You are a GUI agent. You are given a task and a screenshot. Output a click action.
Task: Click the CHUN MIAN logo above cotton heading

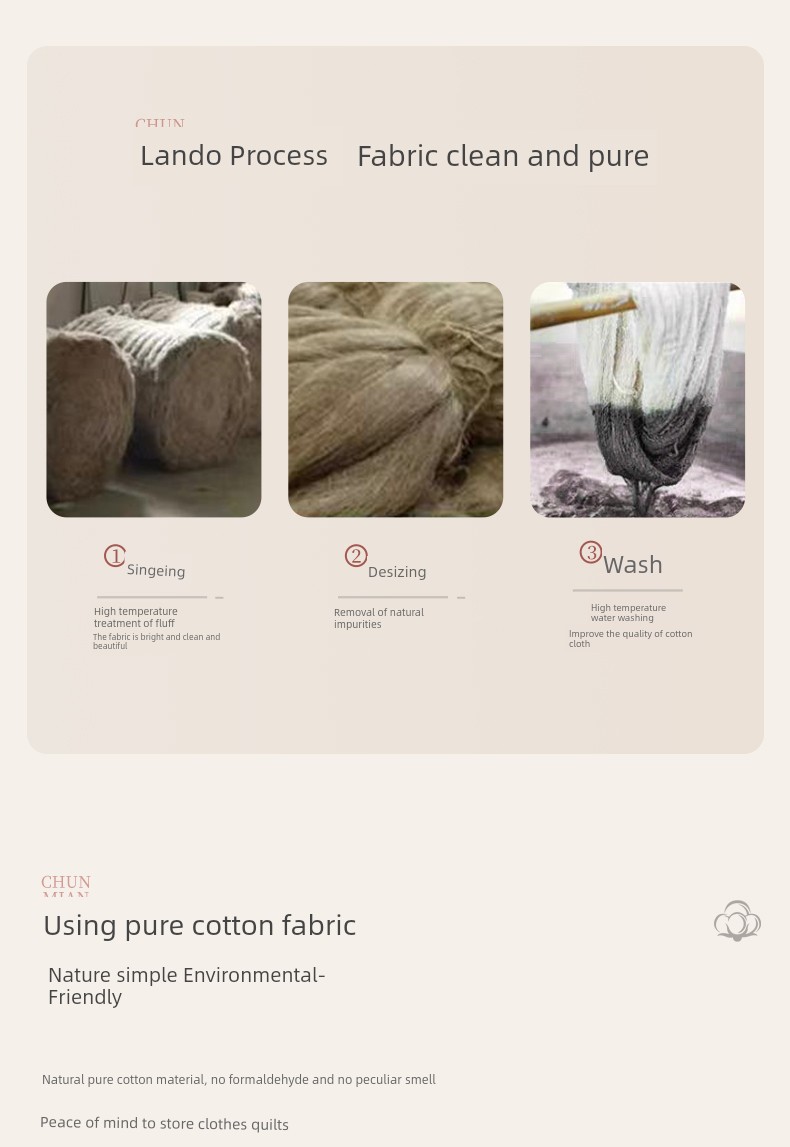[x=66, y=885]
